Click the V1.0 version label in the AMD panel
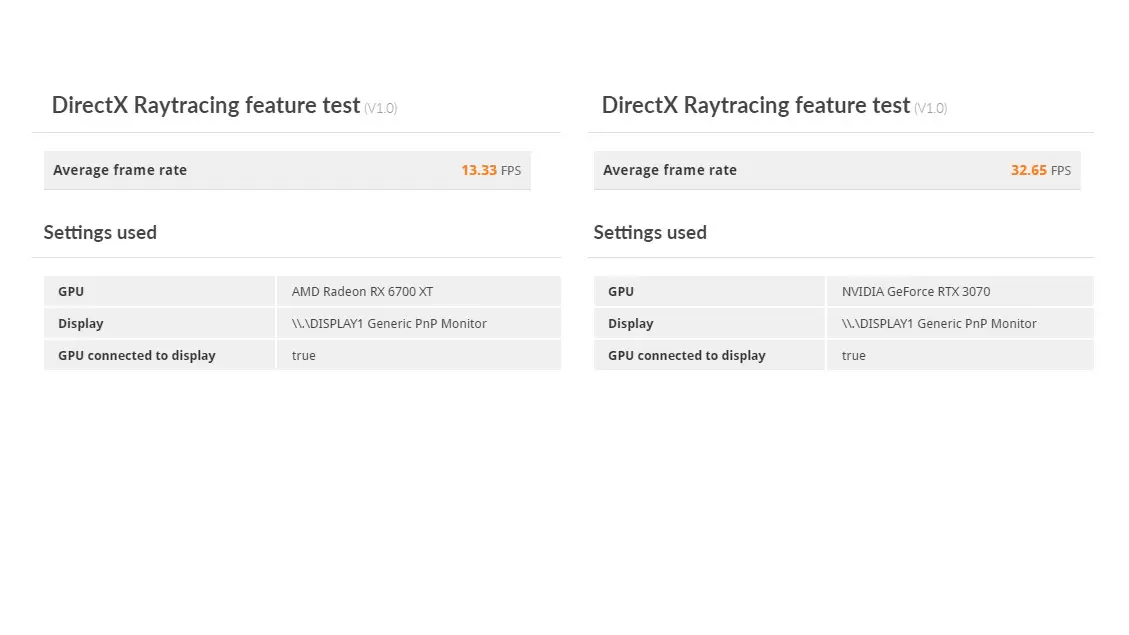This screenshot has height=635, width=1129. tap(380, 108)
